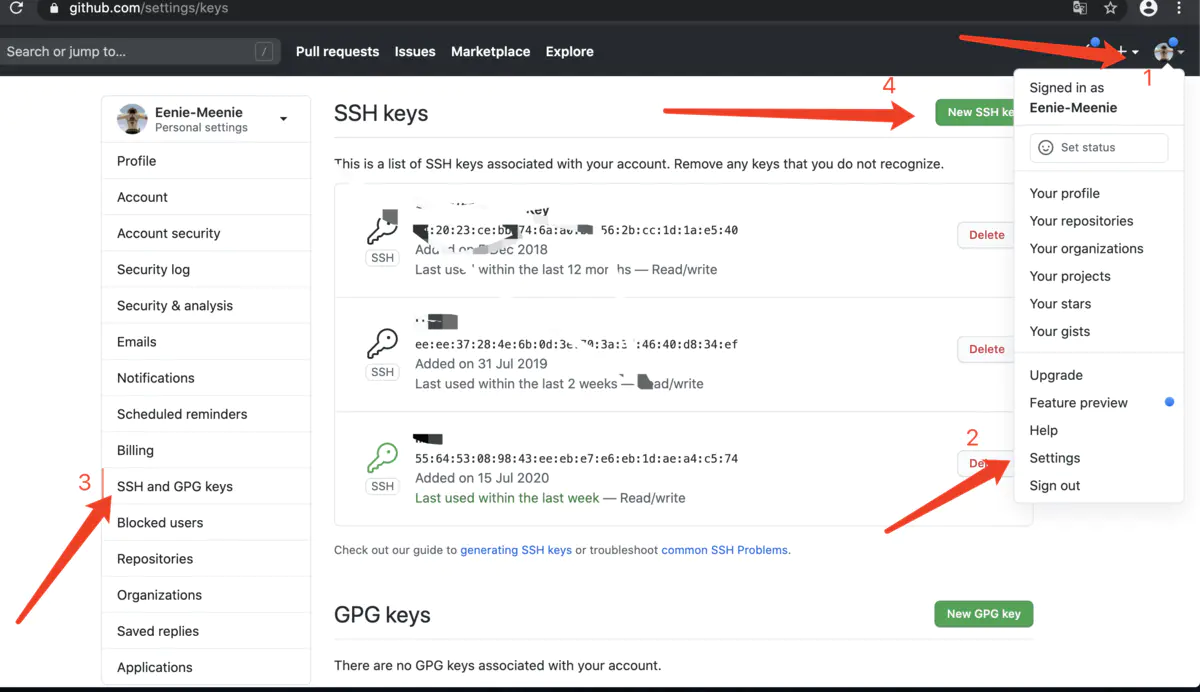Click the 'Added on 15 Jul 2020' text
Screen dimensions: 1200x692
pyautogui.click(x=482, y=478)
